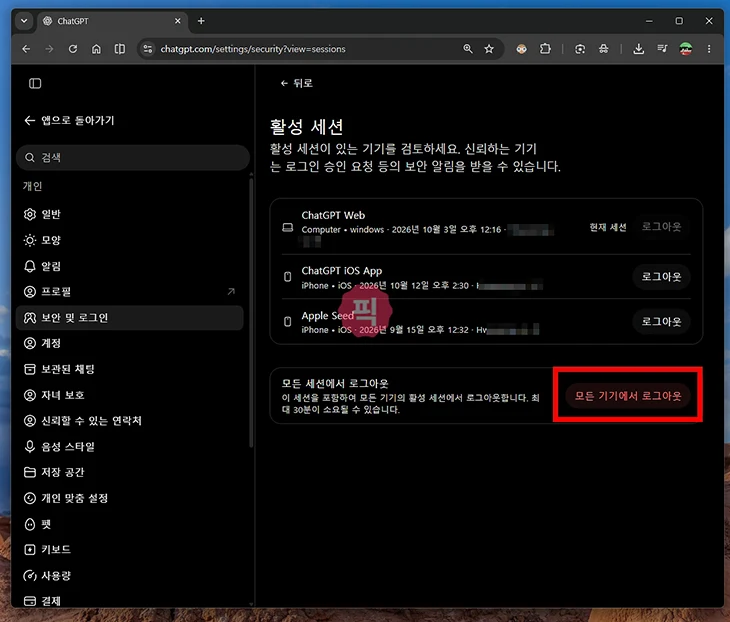The image size is (730, 622).
Task: Select the ChatGPT browser tab
Action: coord(112,21)
